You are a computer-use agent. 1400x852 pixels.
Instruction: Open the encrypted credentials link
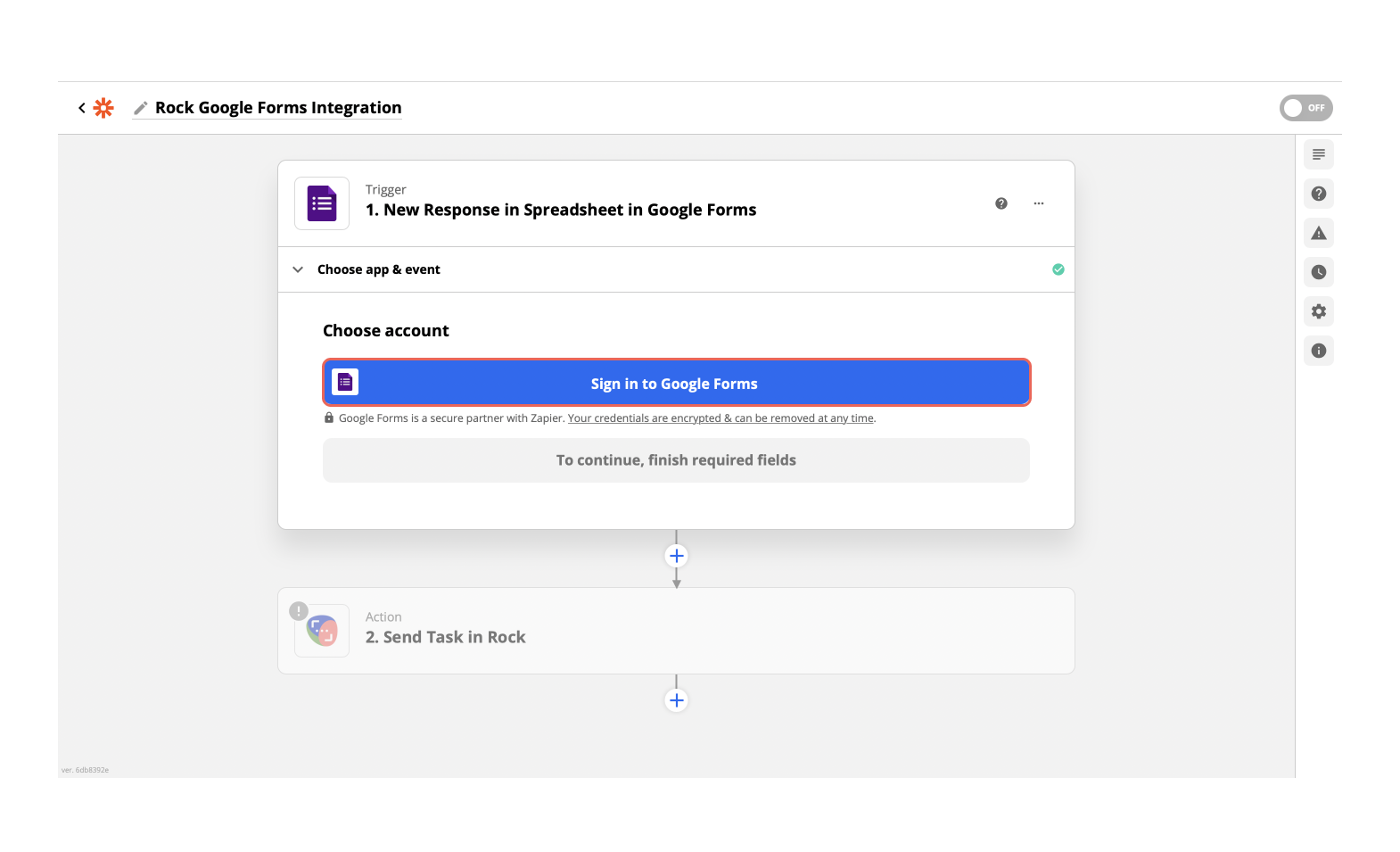[721, 418]
